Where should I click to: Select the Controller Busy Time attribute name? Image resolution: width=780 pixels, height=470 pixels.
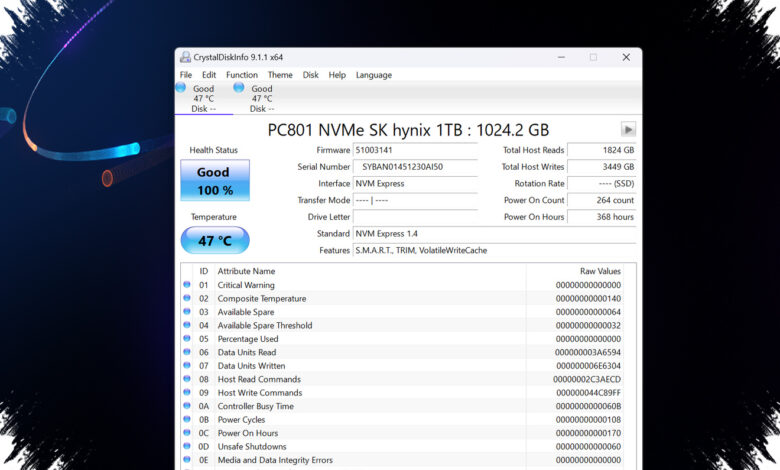click(x=256, y=406)
